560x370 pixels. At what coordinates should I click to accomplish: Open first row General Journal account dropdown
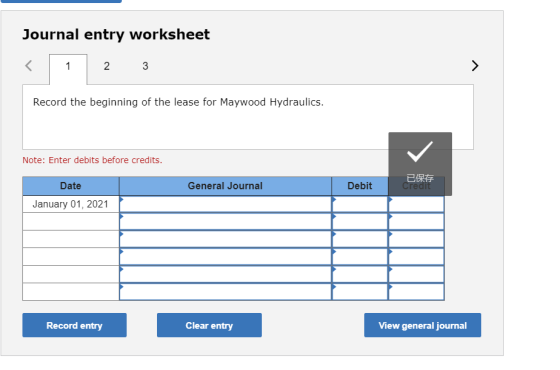click(x=225, y=204)
